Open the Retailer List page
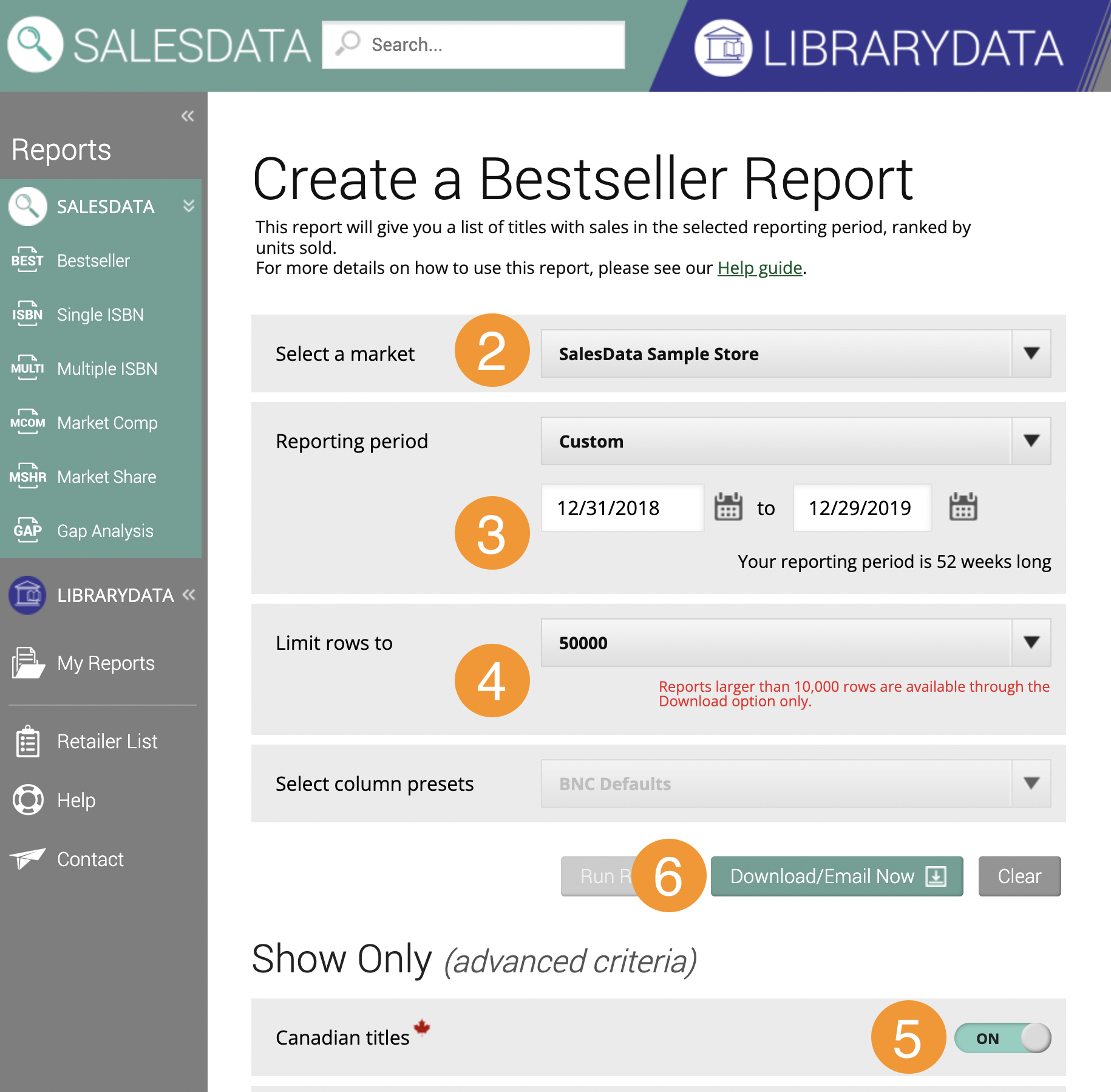Viewport: 1111px width, 1092px height. pyautogui.click(x=107, y=742)
